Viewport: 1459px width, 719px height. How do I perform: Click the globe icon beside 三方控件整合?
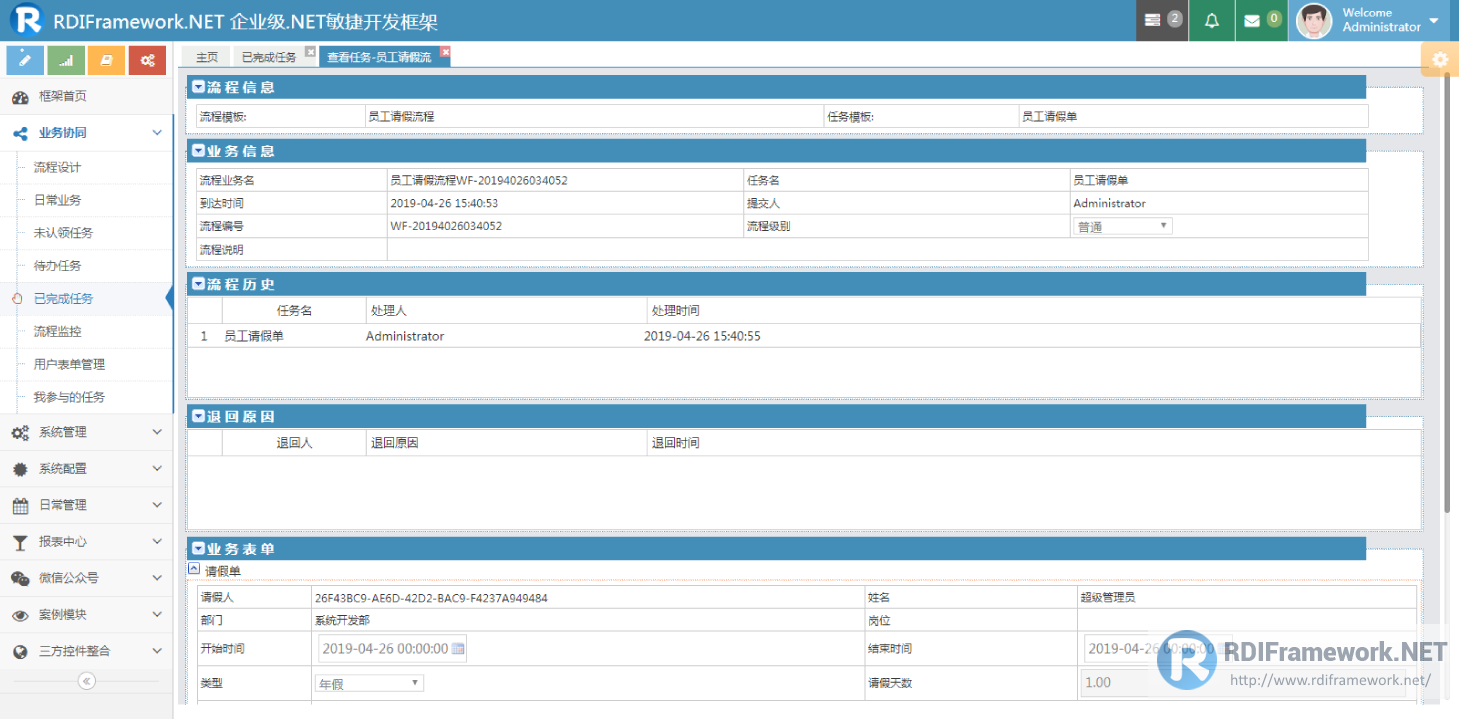20,651
